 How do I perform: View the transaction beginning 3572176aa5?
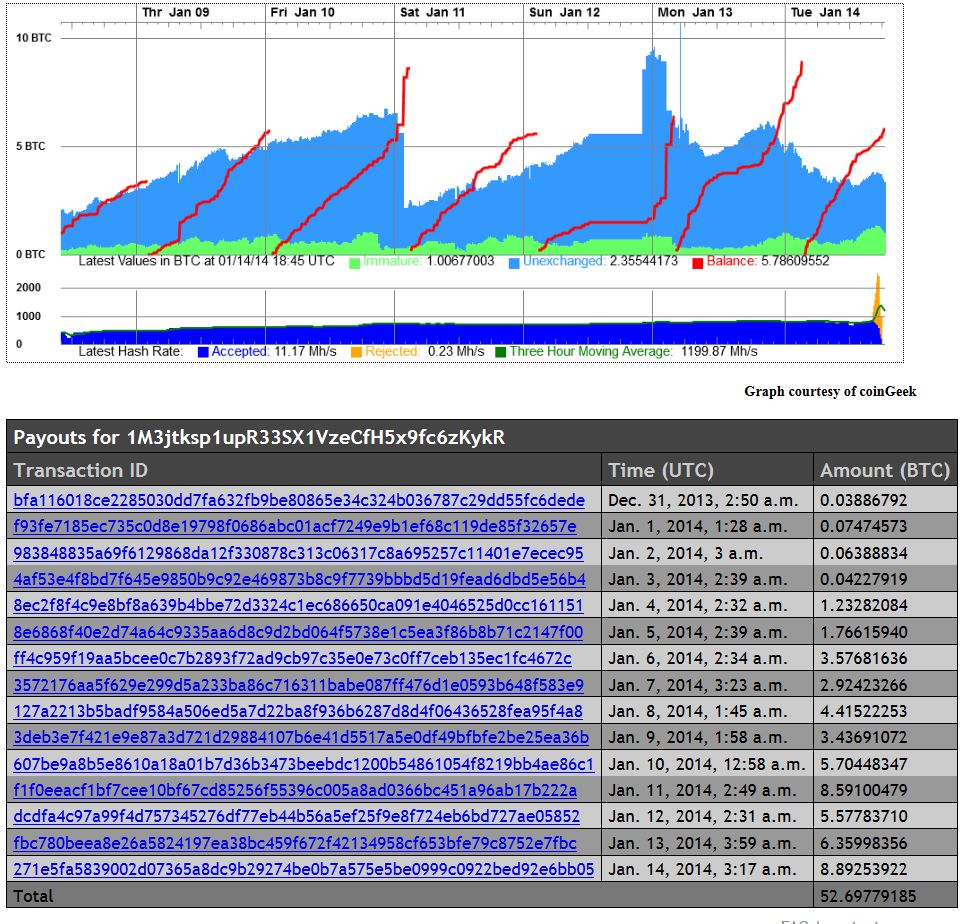[298, 685]
